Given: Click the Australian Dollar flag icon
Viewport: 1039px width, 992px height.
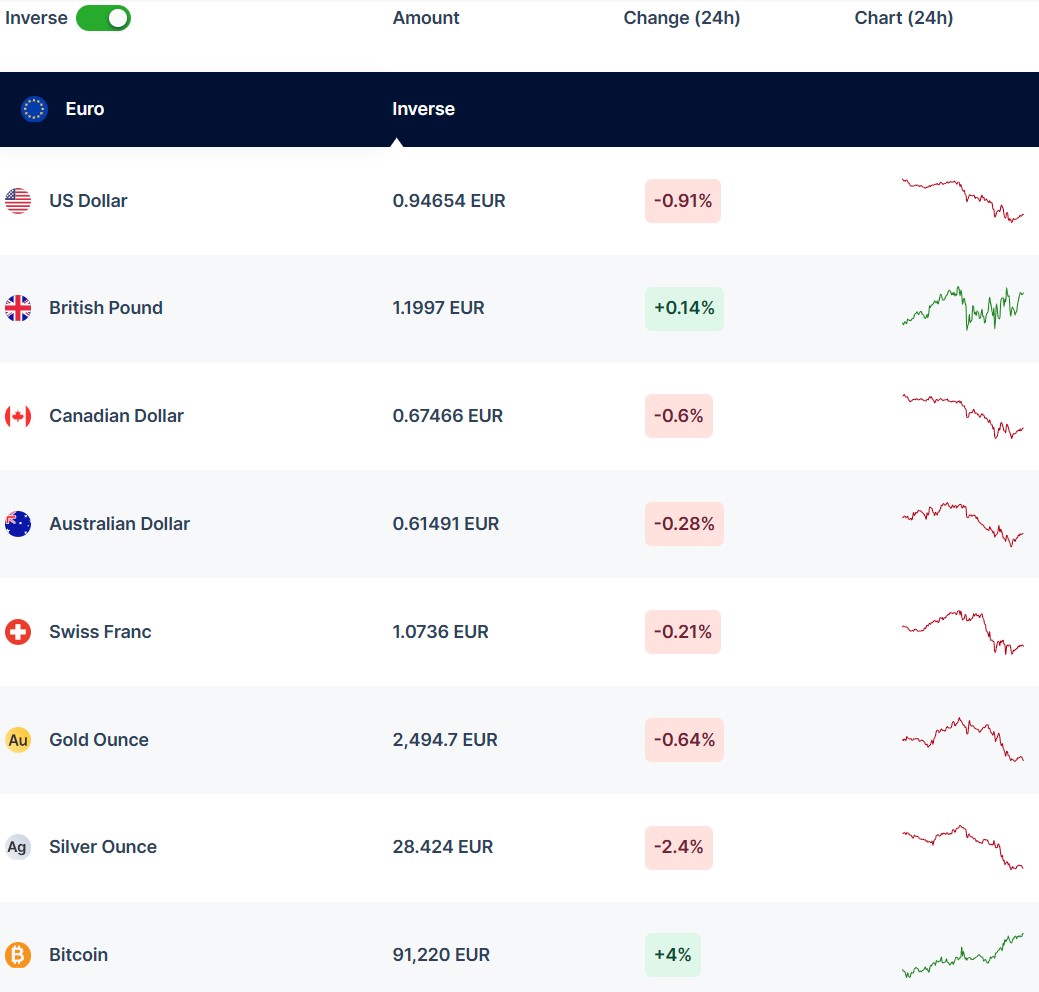Looking at the screenshot, I should pos(18,524).
